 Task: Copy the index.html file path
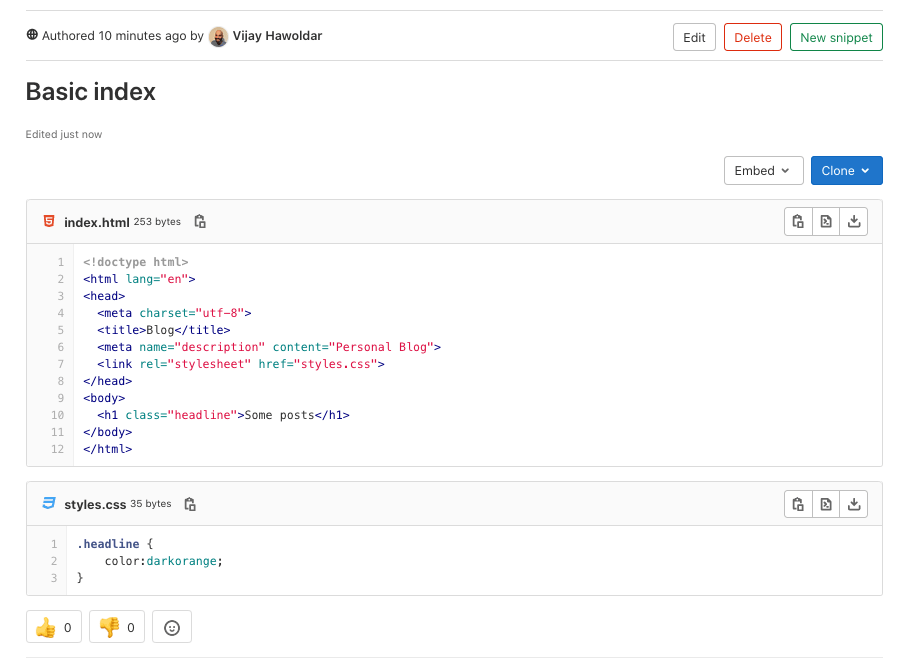200,222
